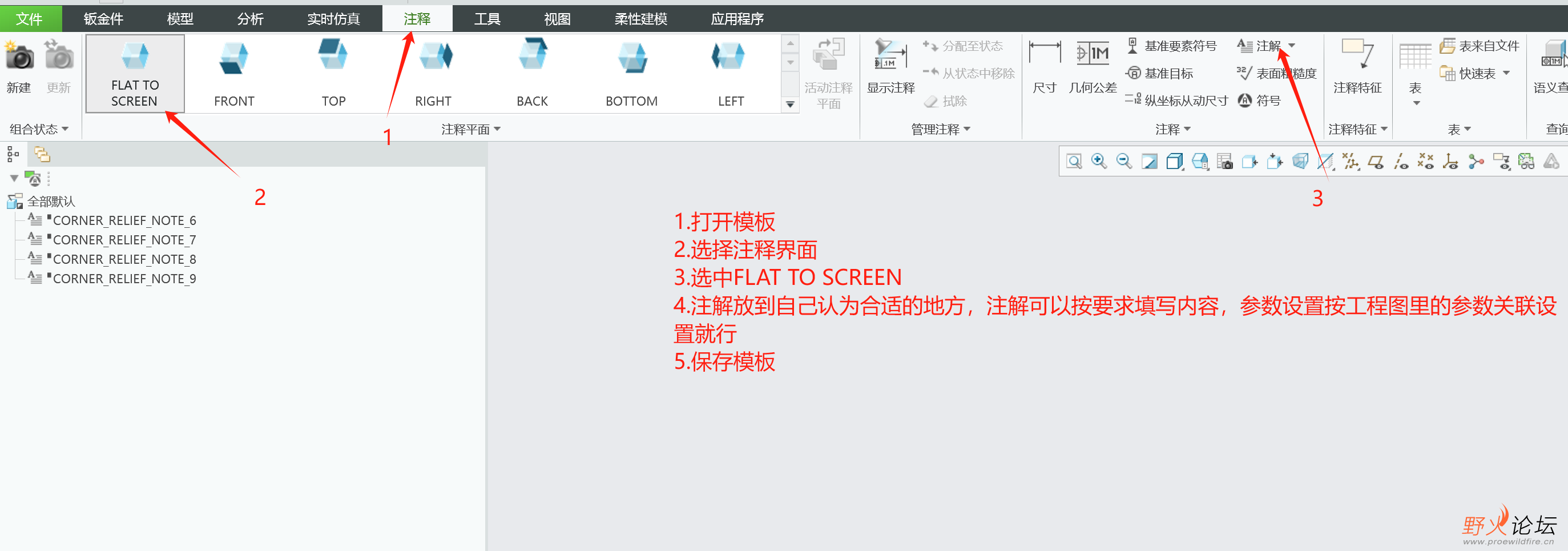This screenshot has width=1568, height=551.
Task: Click the 表面粗糙度 surface finish tool
Action: [x=1277, y=74]
